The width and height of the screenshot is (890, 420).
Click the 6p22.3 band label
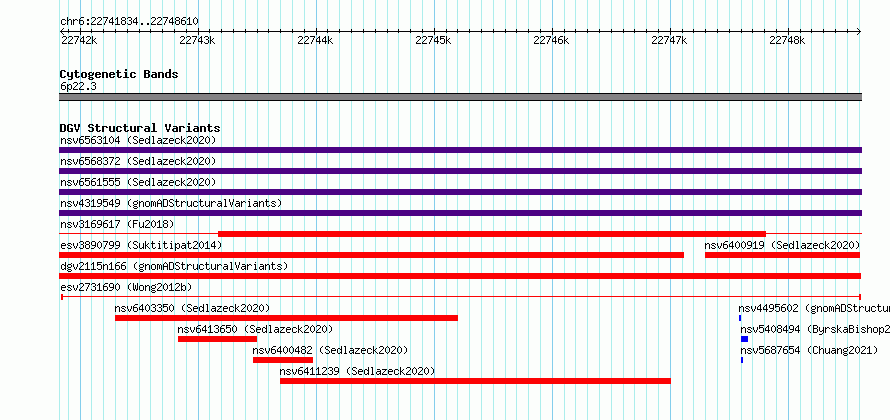point(78,86)
